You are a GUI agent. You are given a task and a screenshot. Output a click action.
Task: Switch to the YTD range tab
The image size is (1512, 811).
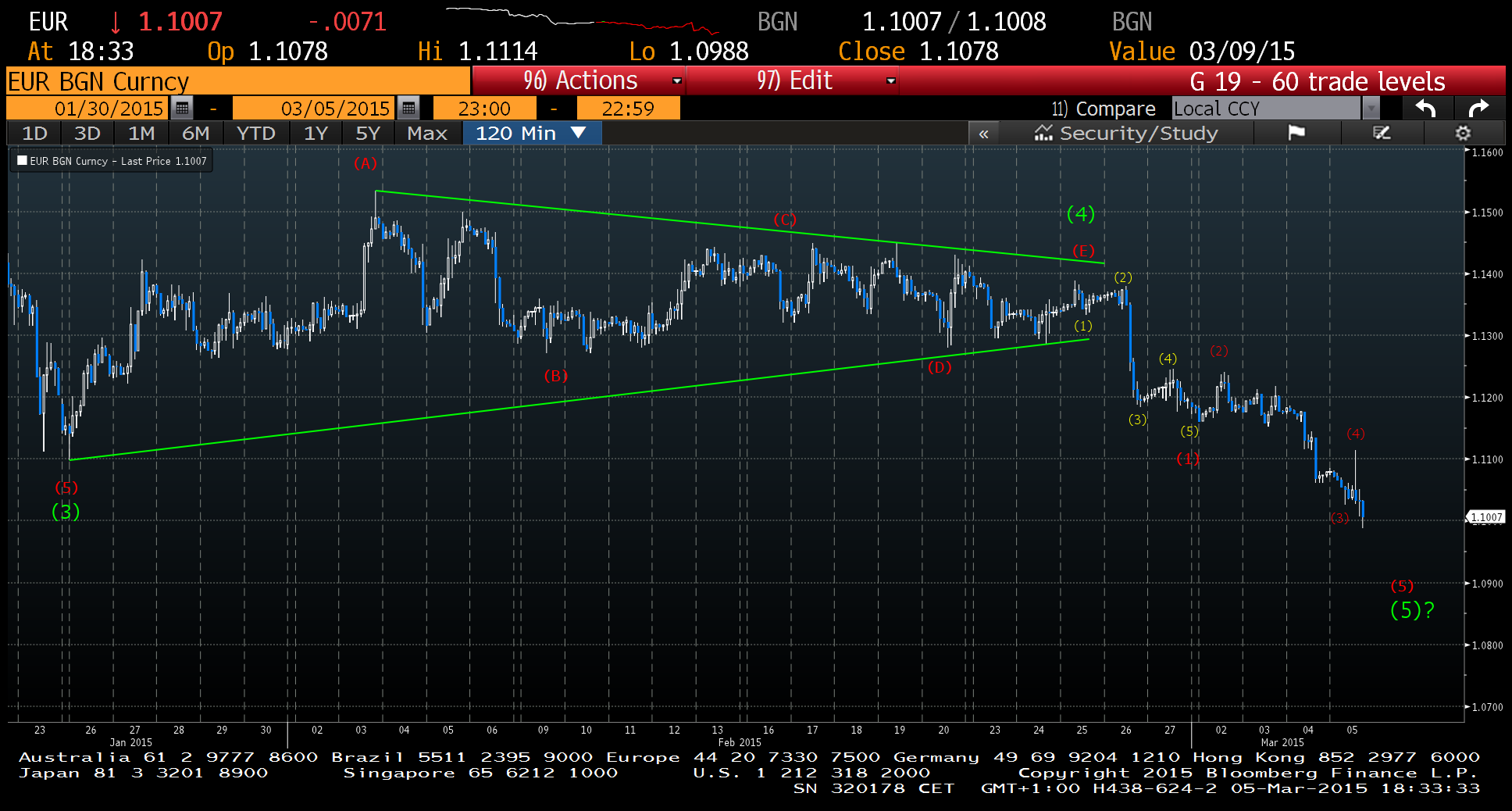(x=255, y=134)
